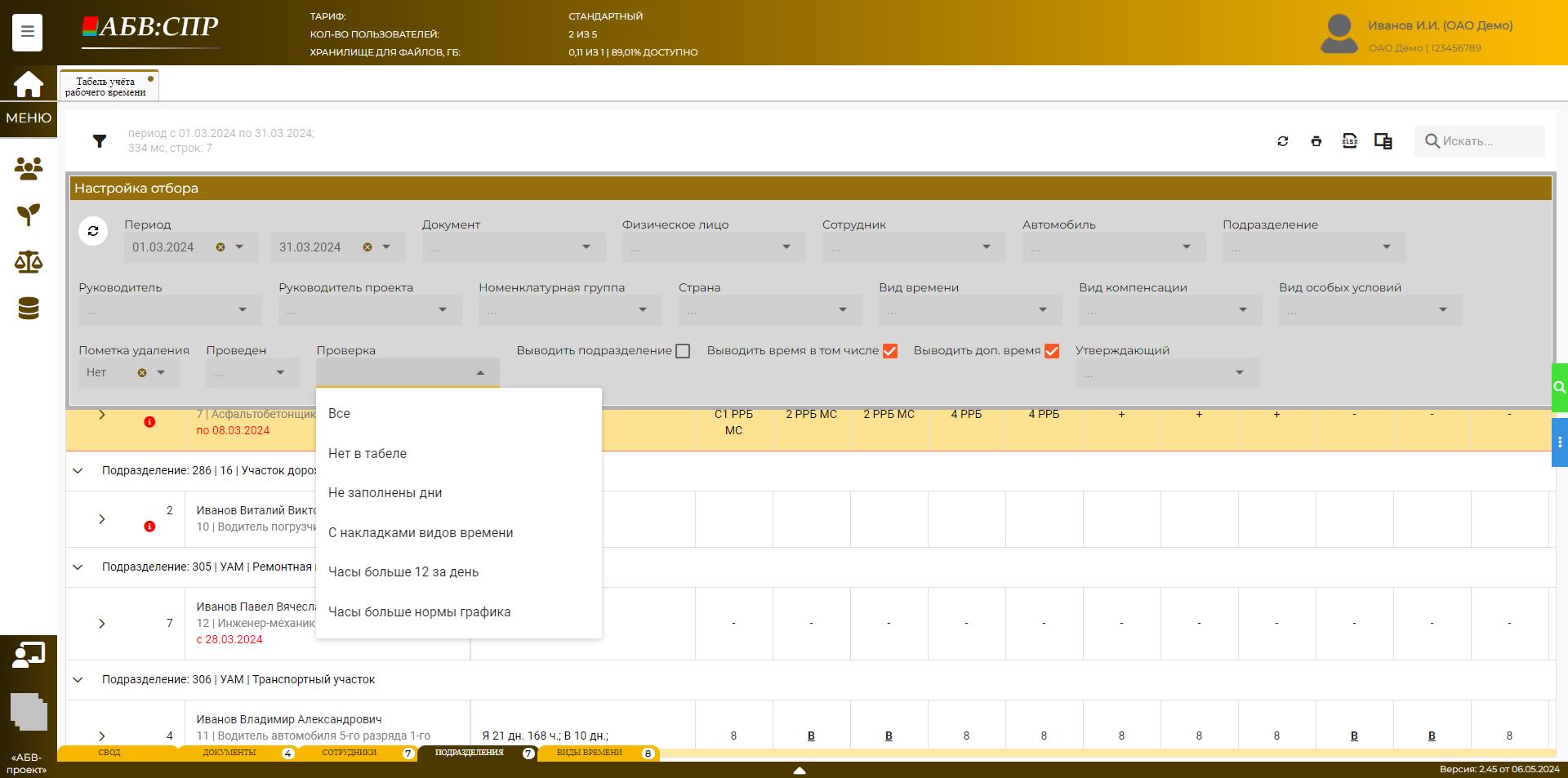Click the hamburger menu icon
1568x778 pixels.
(x=27, y=32)
